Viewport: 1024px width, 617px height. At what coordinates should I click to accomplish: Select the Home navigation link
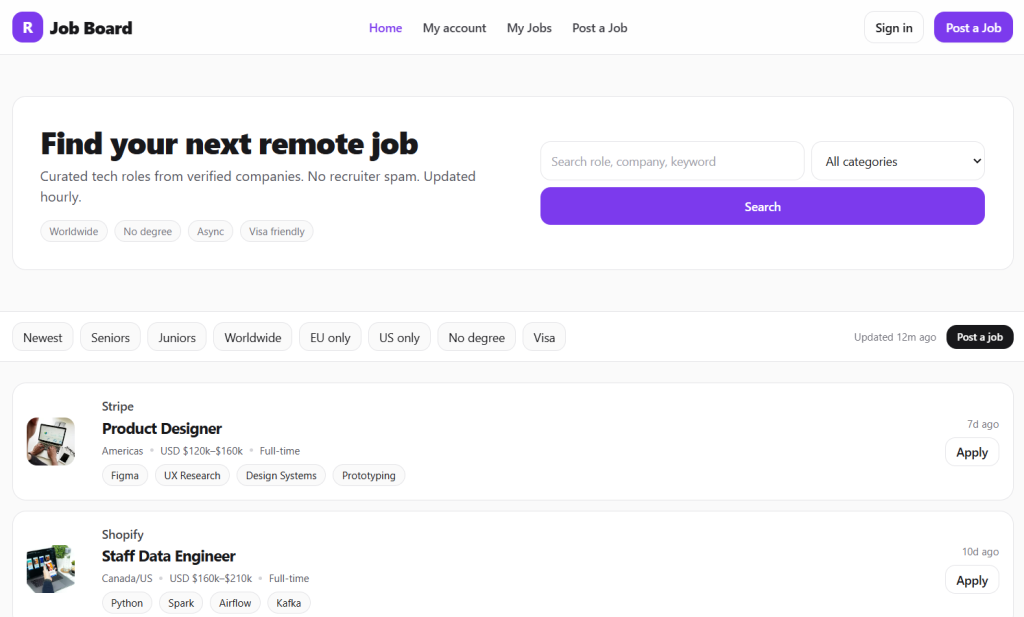tap(385, 28)
